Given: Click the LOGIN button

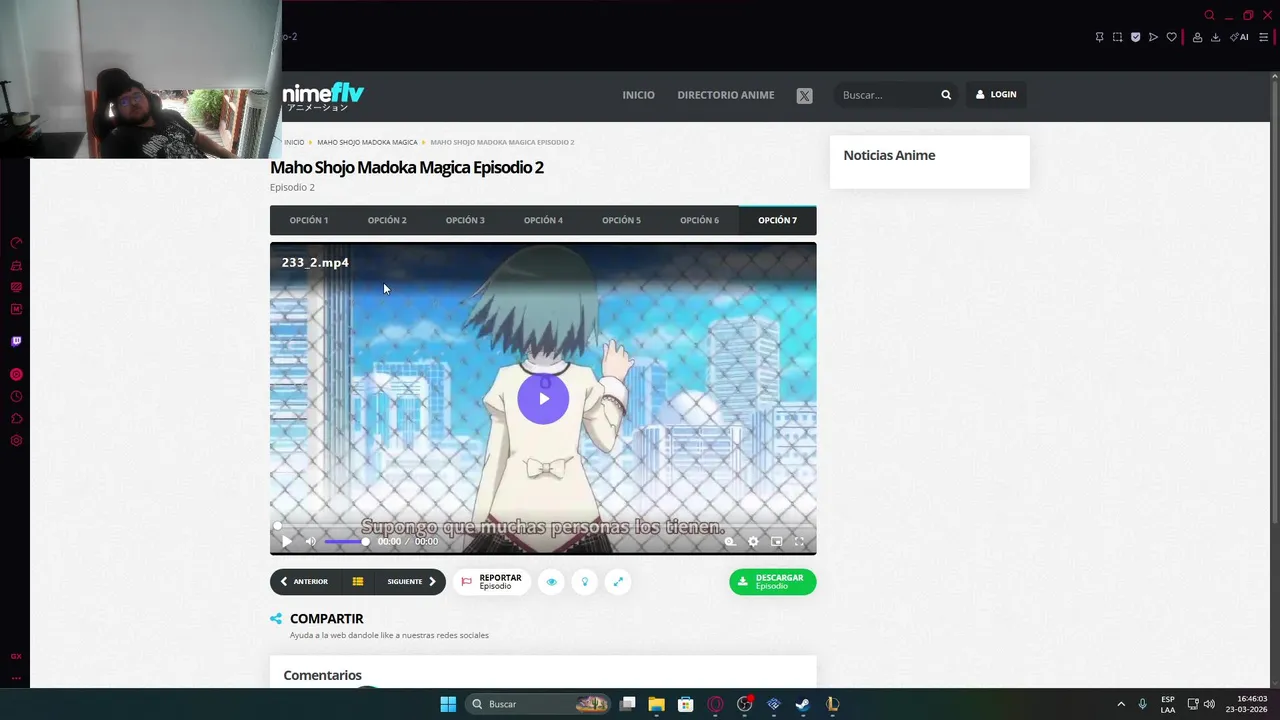Looking at the screenshot, I should click(x=996, y=95).
